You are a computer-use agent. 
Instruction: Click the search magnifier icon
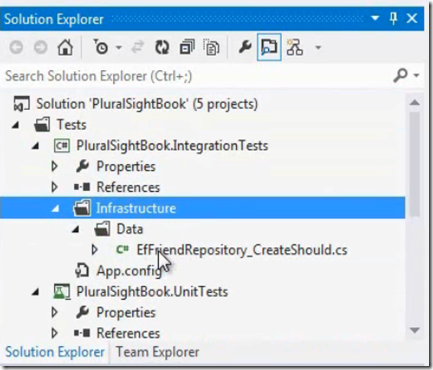[x=400, y=76]
